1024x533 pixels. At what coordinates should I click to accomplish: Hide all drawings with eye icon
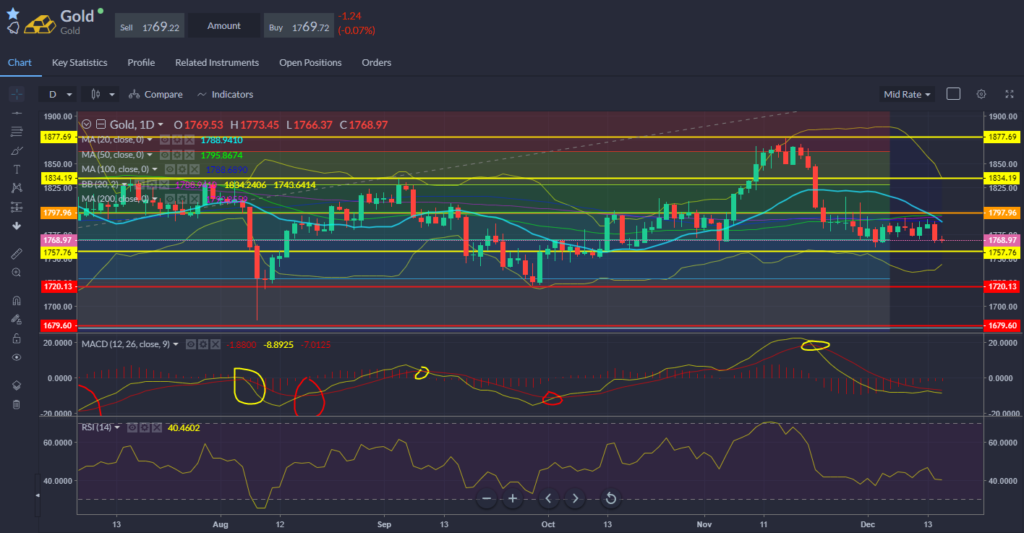click(16, 357)
